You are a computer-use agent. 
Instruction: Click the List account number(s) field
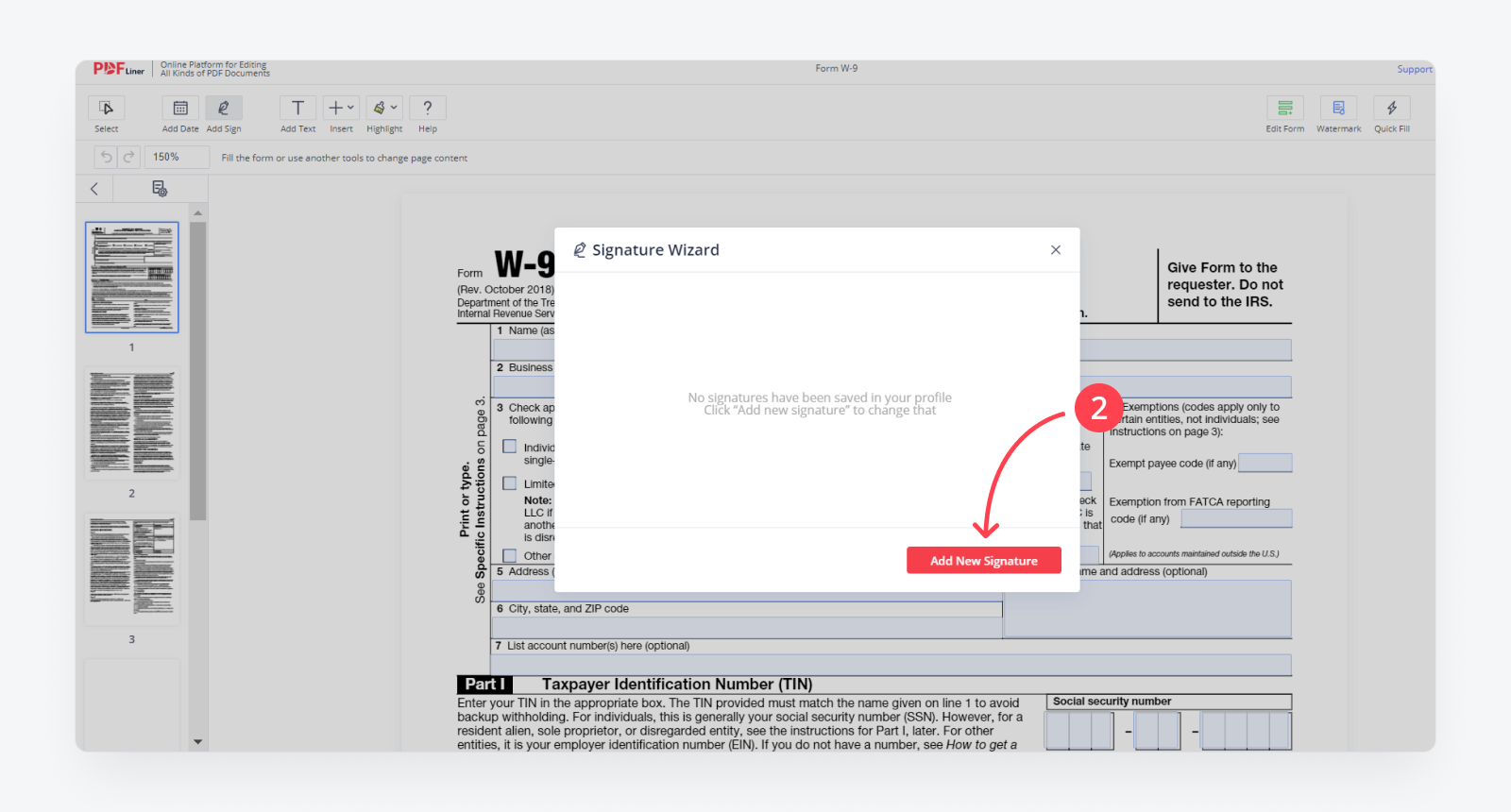(x=892, y=664)
